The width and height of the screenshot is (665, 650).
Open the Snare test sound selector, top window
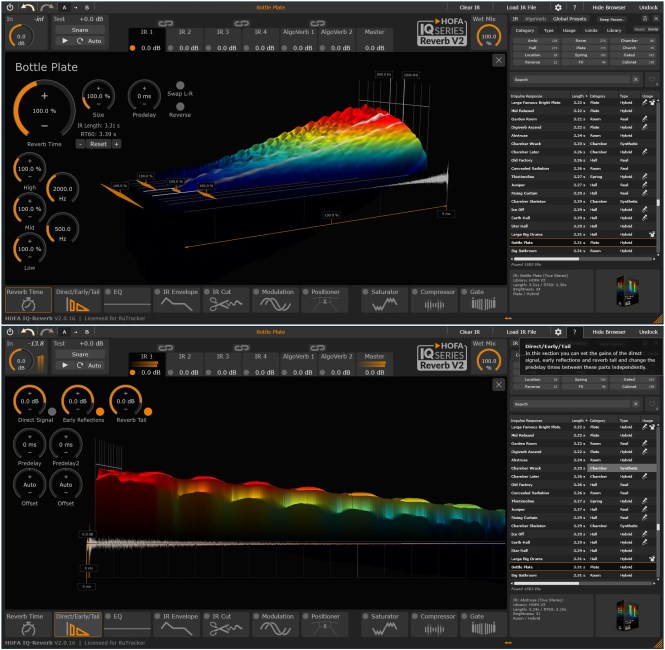(x=80, y=30)
